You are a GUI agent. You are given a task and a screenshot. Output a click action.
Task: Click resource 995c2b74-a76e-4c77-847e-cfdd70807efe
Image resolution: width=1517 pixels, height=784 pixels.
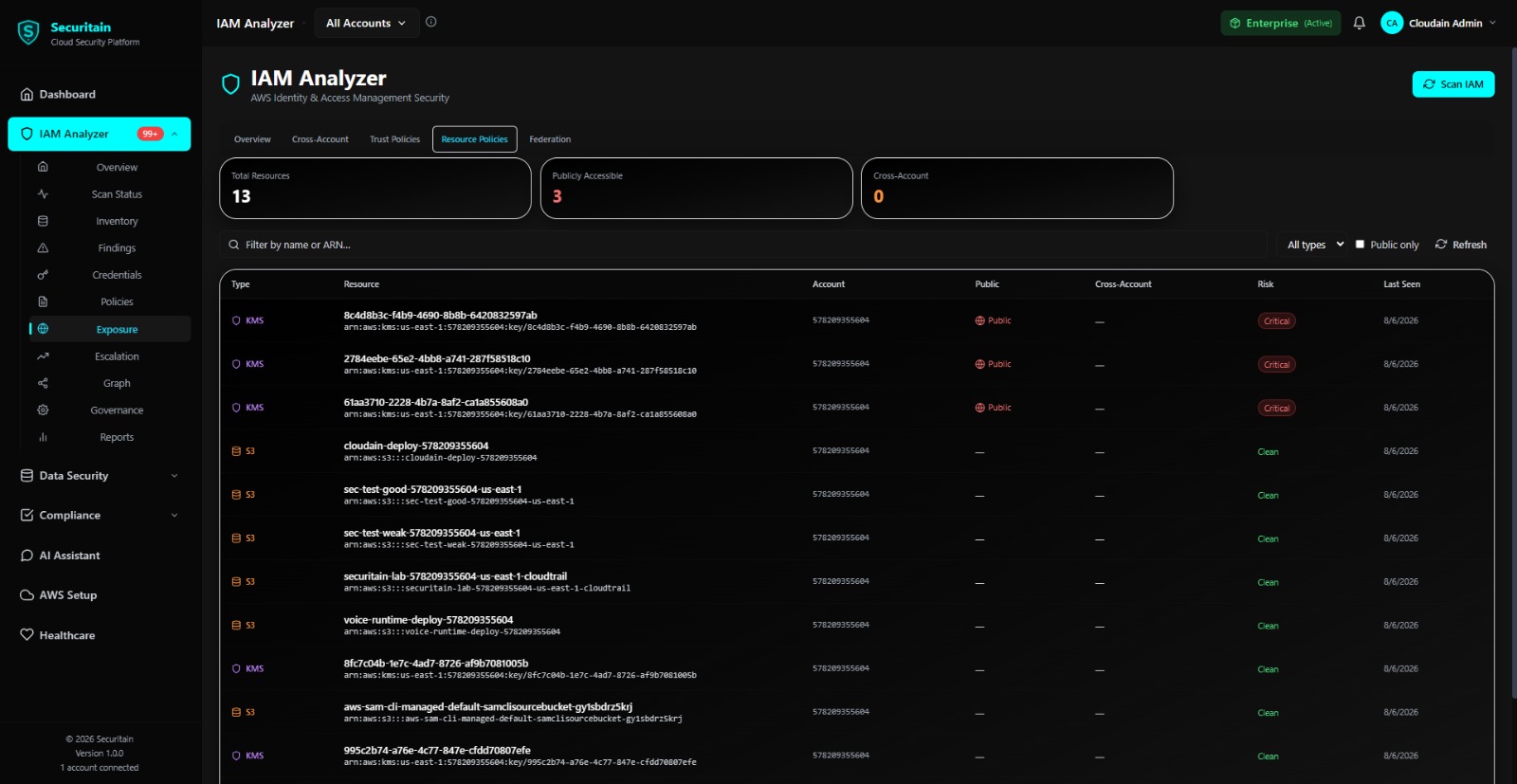pos(437,751)
